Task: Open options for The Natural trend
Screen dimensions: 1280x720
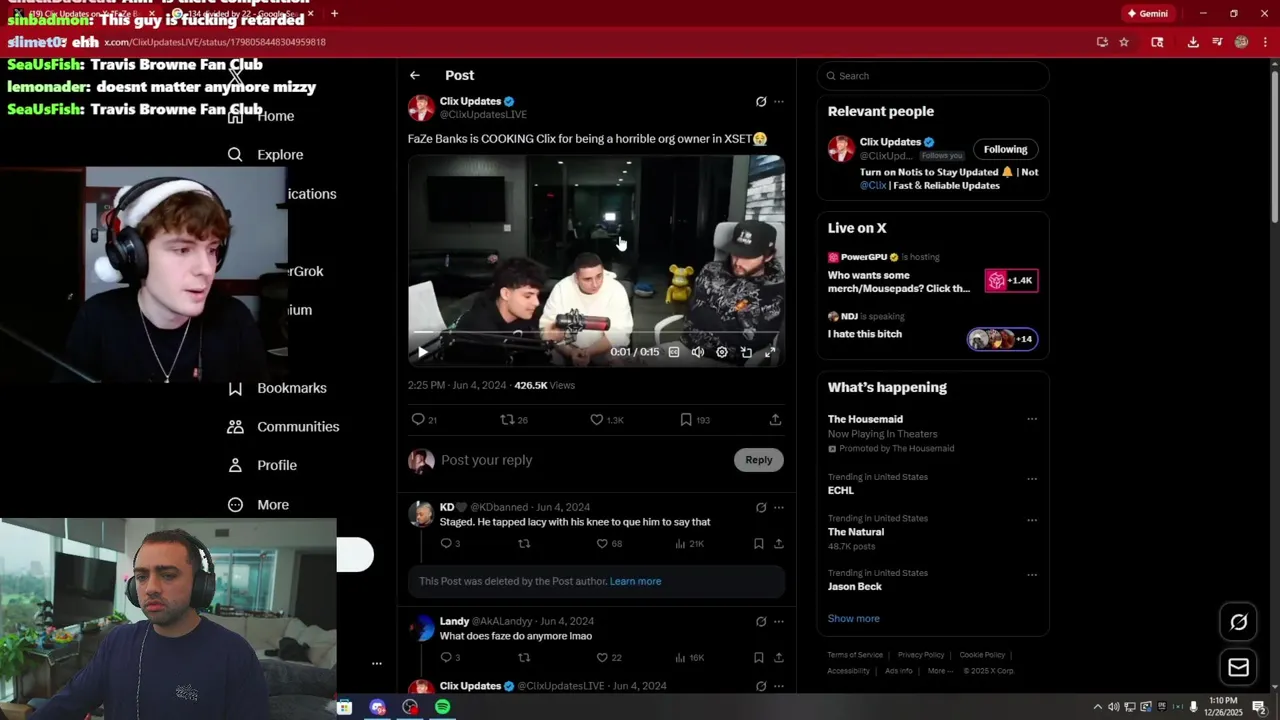Action: 1032,520
